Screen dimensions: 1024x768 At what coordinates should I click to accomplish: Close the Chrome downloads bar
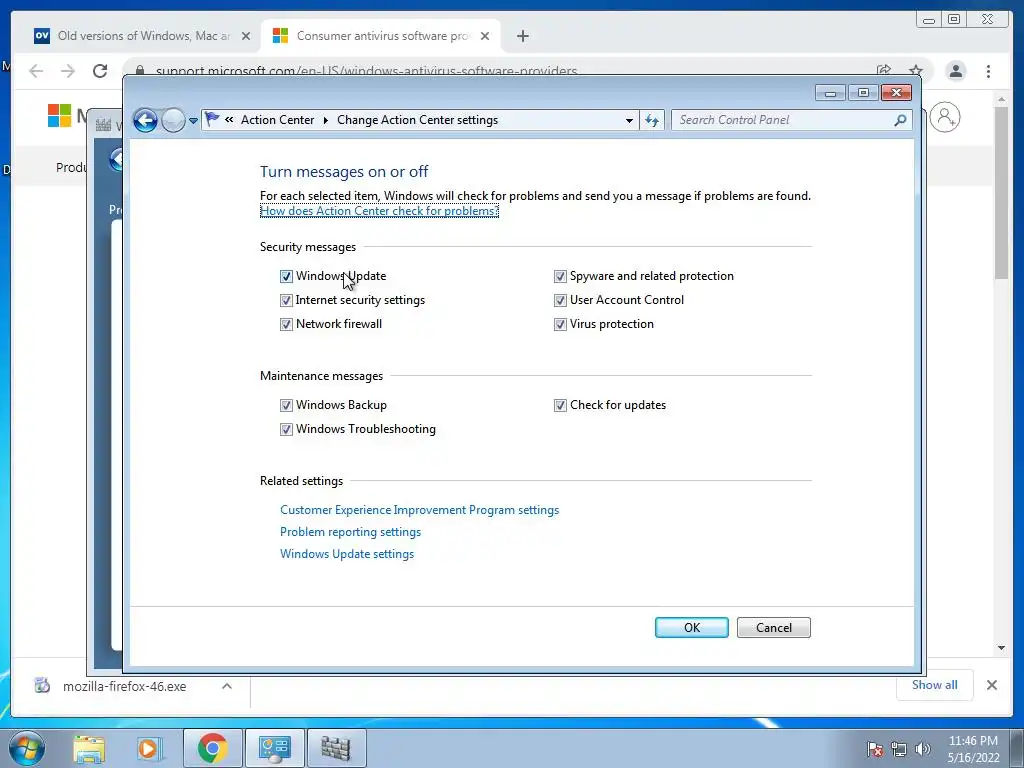[991, 685]
